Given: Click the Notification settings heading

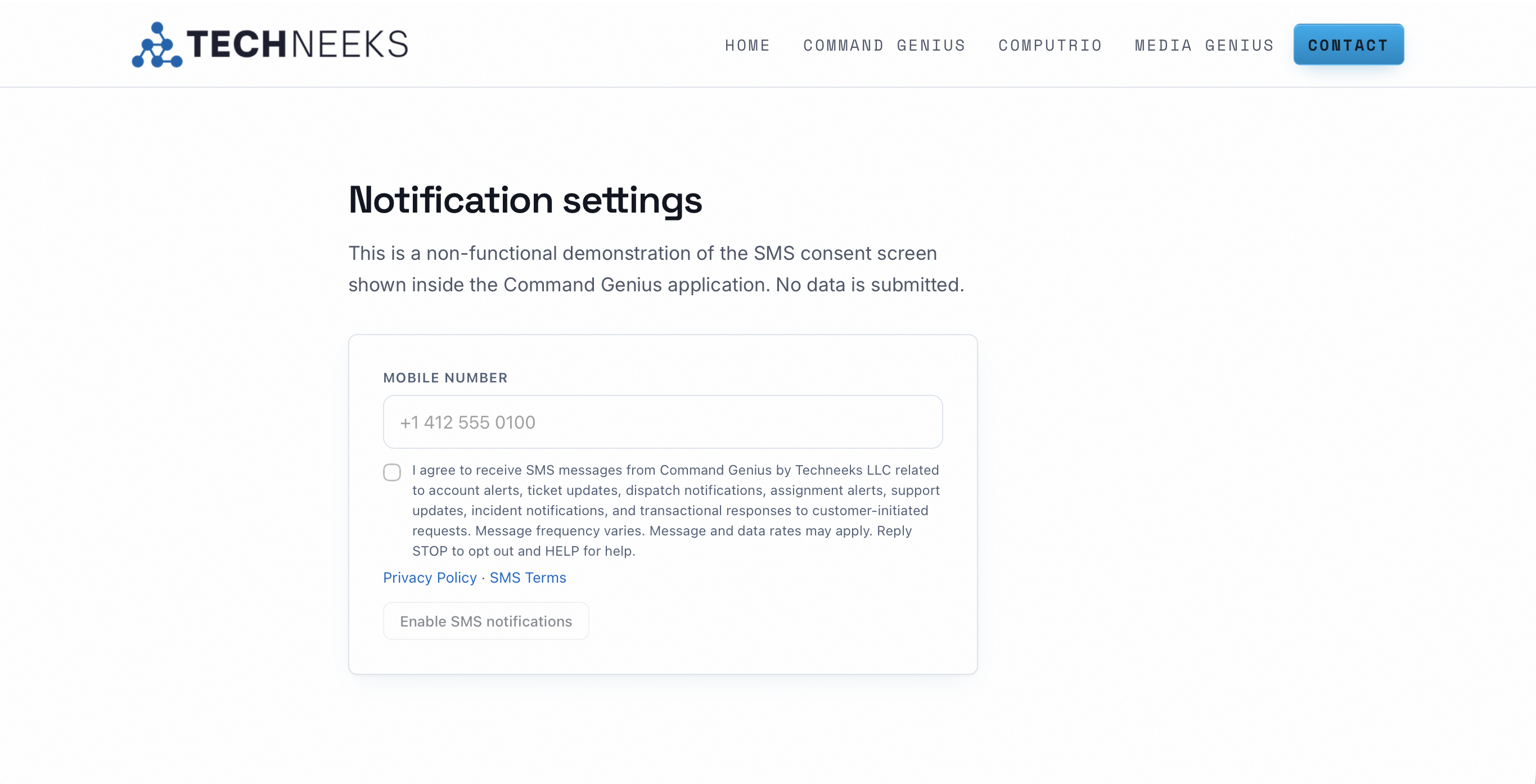Looking at the screenshot, I should pyautogui.click(x=525, y=200).
